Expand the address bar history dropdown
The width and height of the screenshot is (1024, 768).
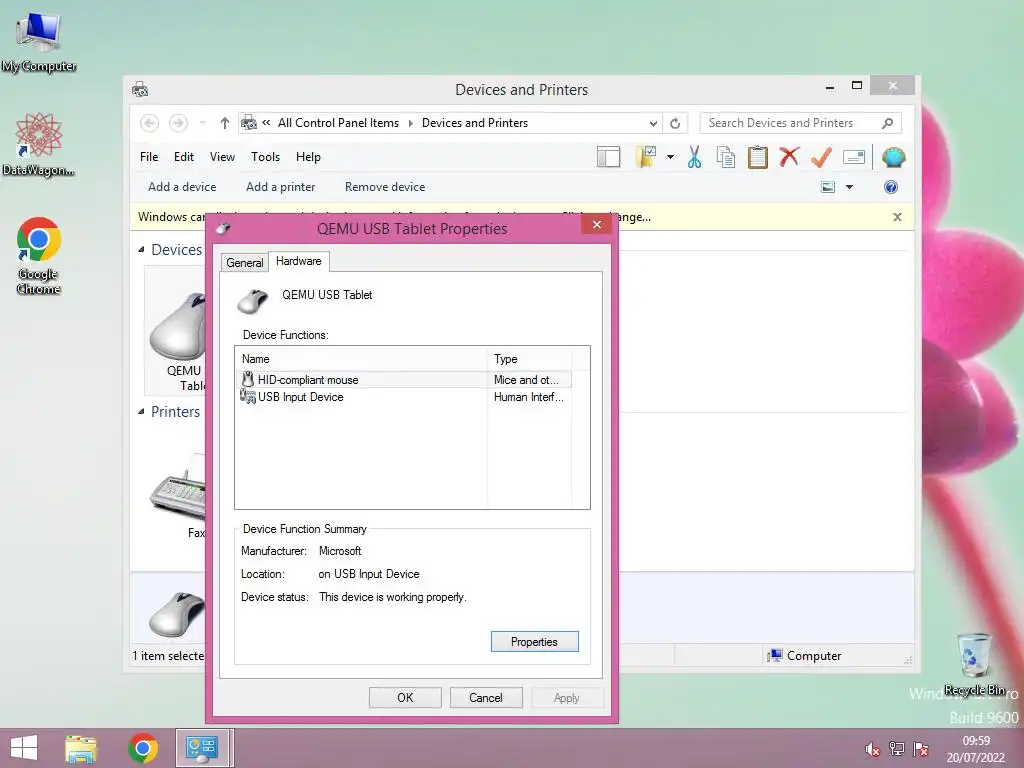(652, 123)
